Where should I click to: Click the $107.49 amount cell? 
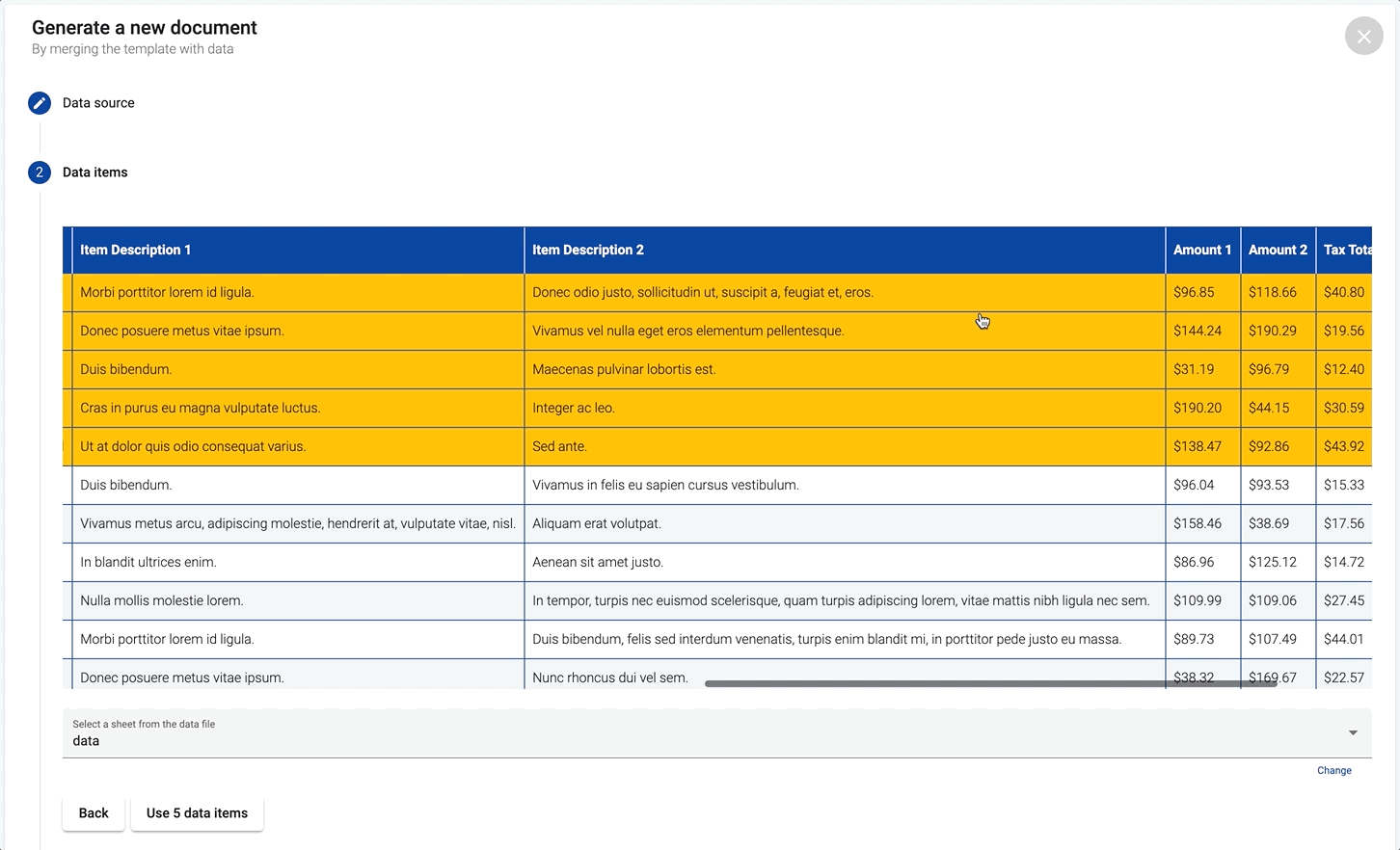point(1278,640)
